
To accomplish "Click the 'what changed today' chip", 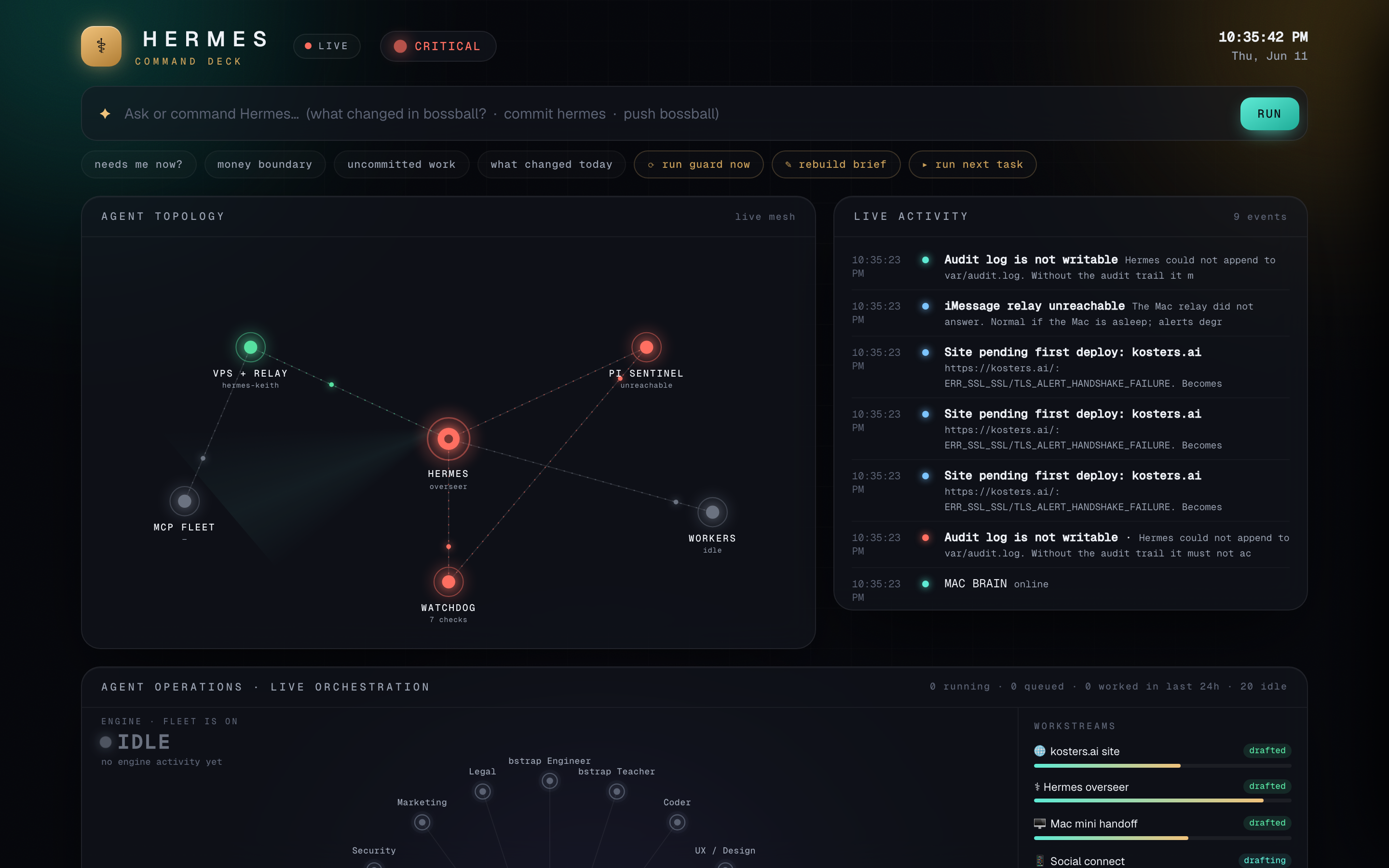I will (551, 164).
